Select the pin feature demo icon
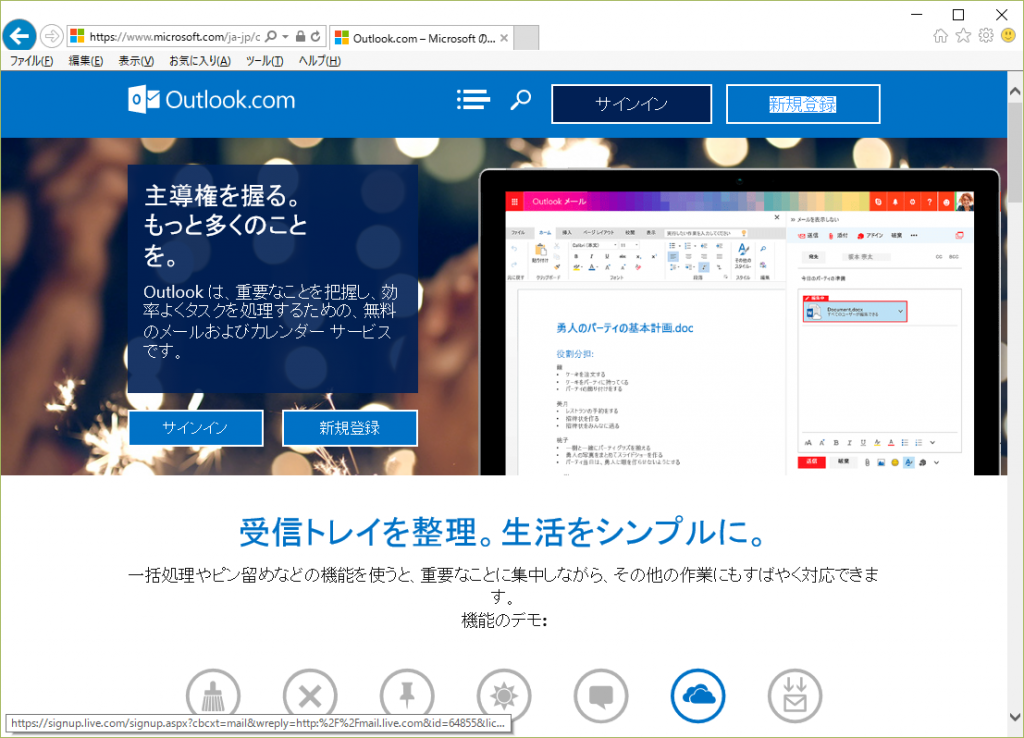 [x=407, y=696]
